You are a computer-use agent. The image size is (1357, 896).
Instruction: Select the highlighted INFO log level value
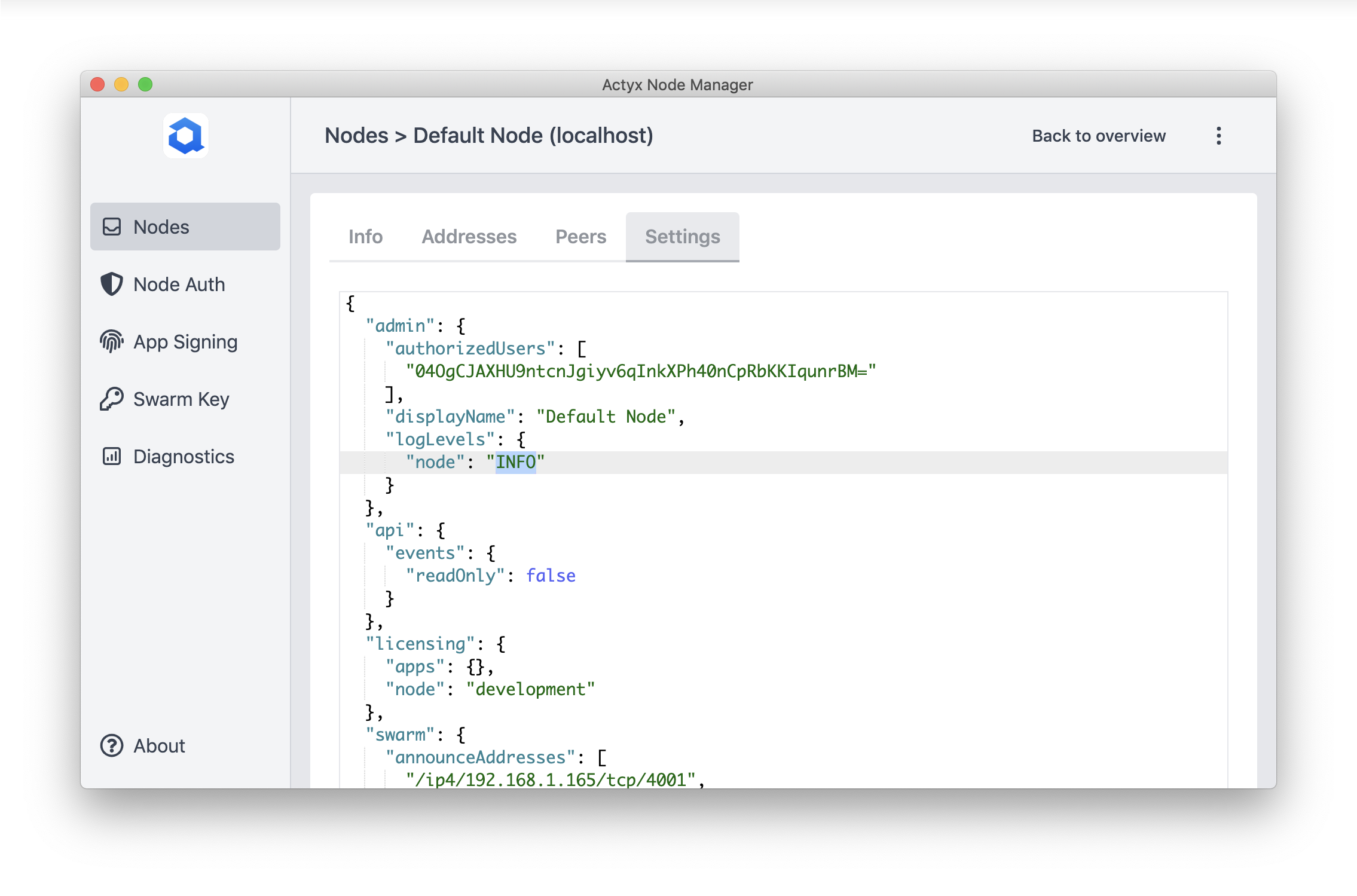515,461
